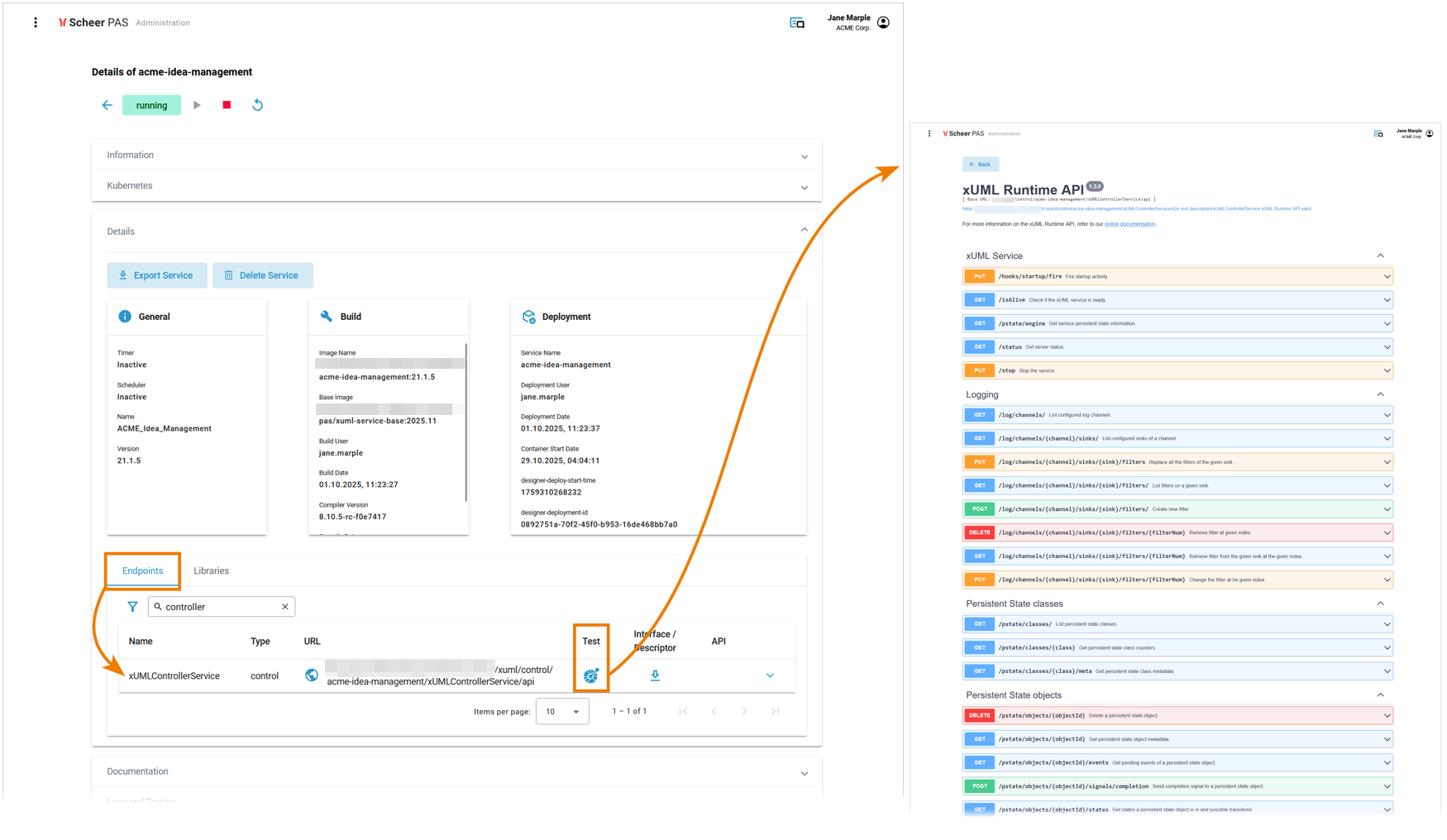This screenshot has width=1447, height=840.
Task: Switch to the Libraries tab
Action: click(x=211, y=571)
